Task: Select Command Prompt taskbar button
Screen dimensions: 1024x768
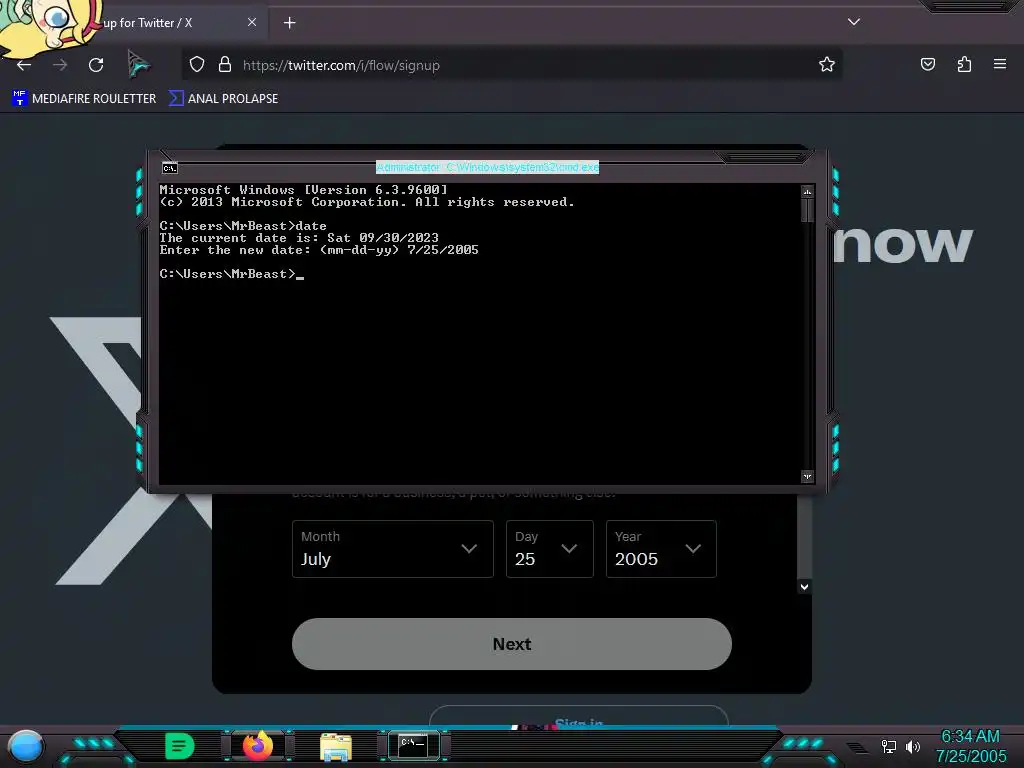Action: [x=413, y=746]
